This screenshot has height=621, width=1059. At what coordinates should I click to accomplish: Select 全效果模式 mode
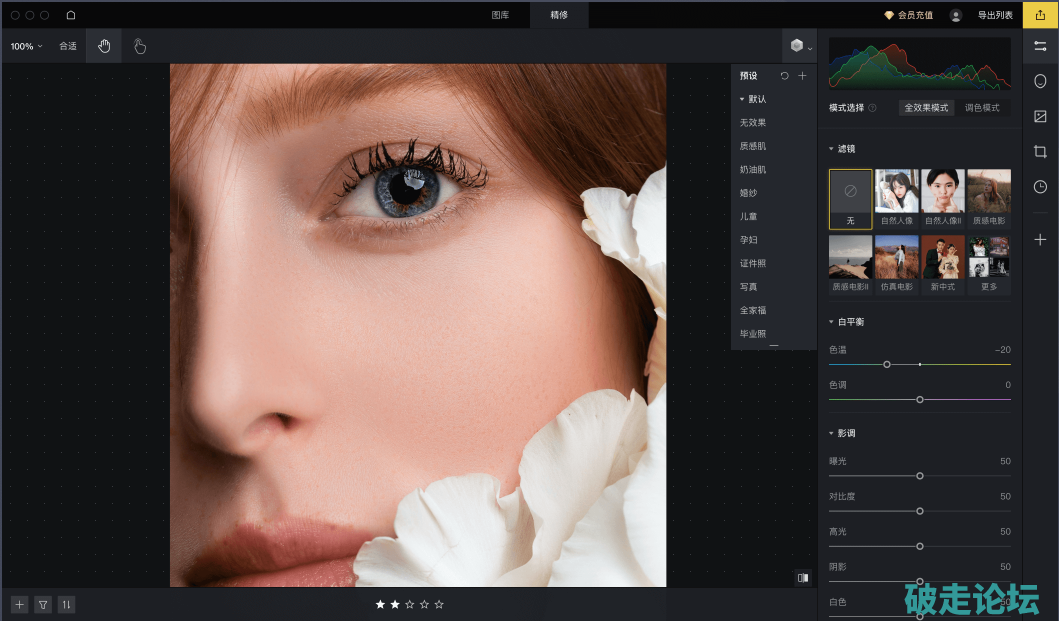926,108
